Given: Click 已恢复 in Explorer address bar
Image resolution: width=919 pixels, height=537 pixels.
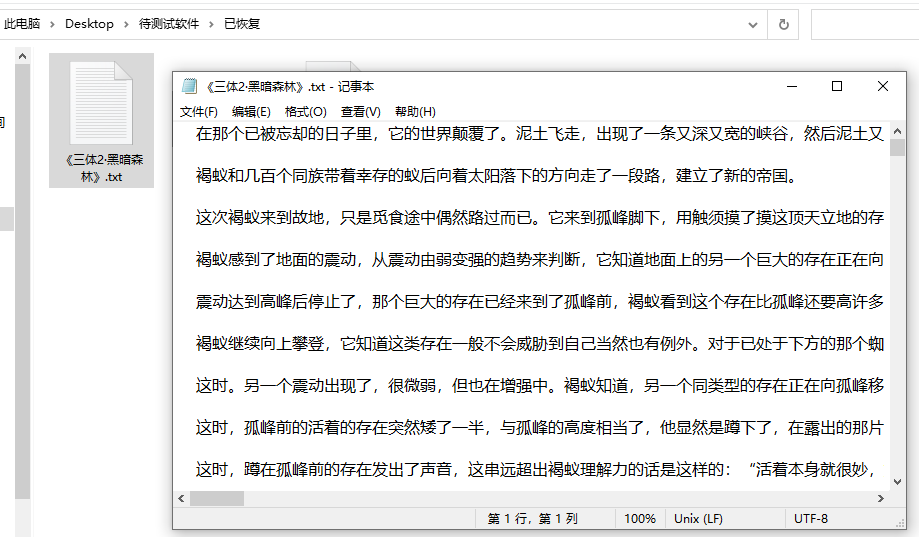Looking at the screenshot, I should click(x=242, y=24).
